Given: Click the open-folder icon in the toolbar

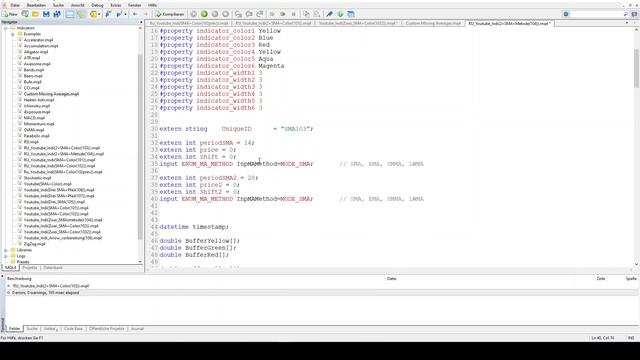Looking at the screenshot, I should coord(36,14).
